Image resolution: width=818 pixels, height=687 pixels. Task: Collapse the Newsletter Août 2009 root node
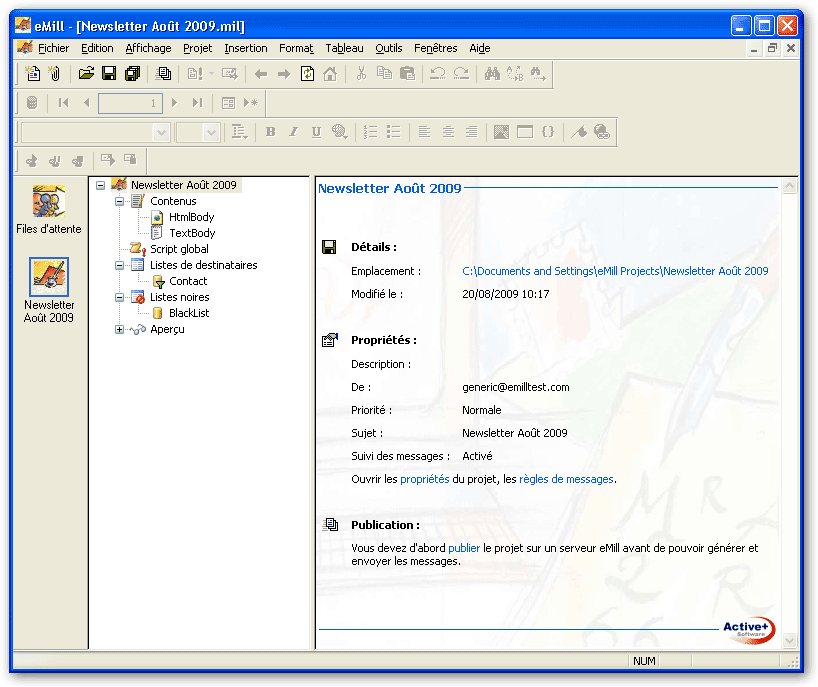(x=101, y=185)
